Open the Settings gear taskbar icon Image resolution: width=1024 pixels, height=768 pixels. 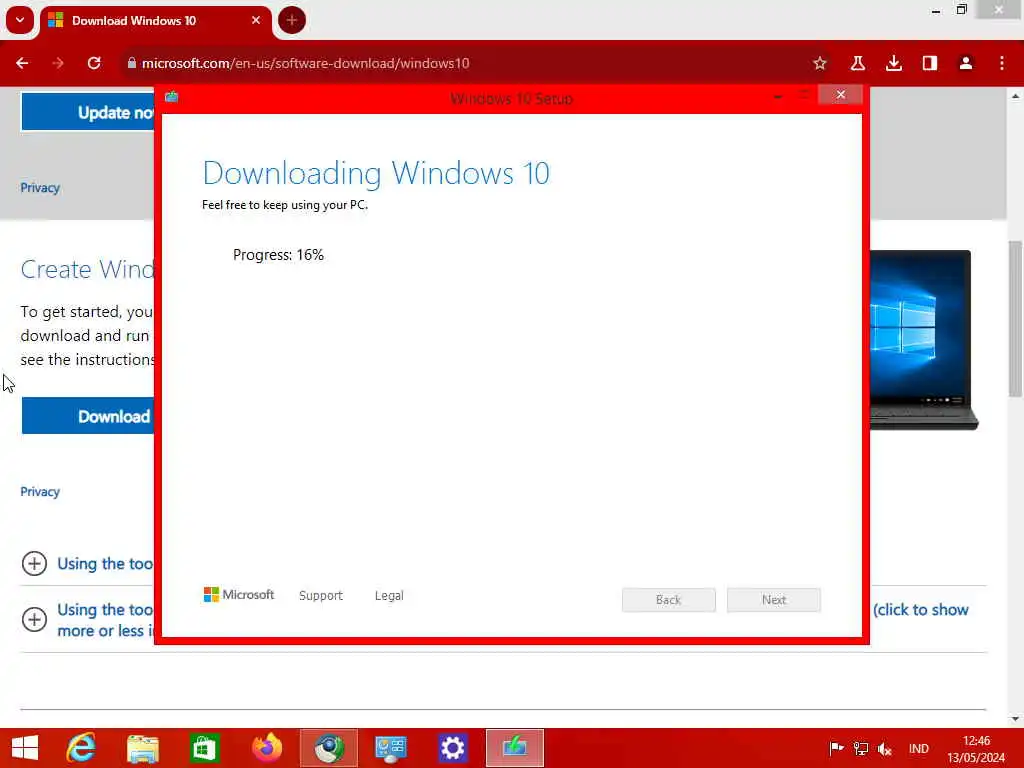(x=453, y=748)
